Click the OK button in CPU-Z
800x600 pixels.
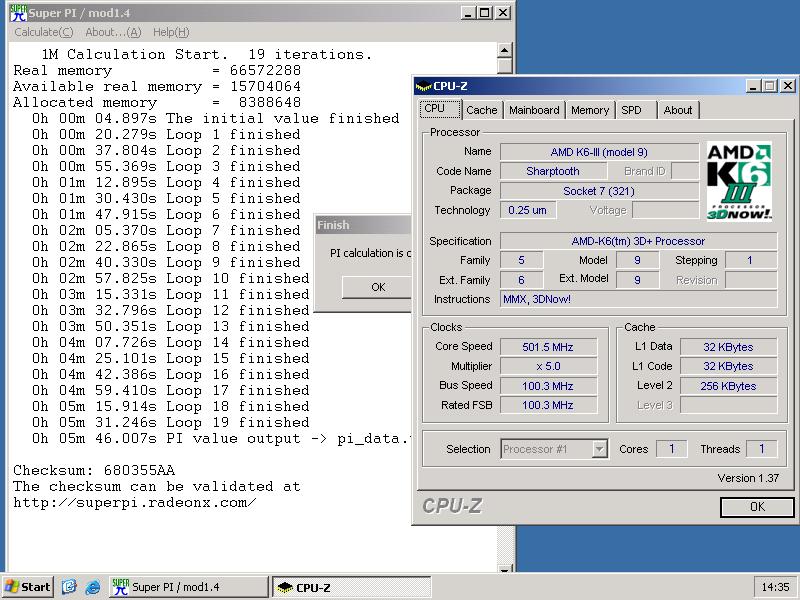coord(757,507)
